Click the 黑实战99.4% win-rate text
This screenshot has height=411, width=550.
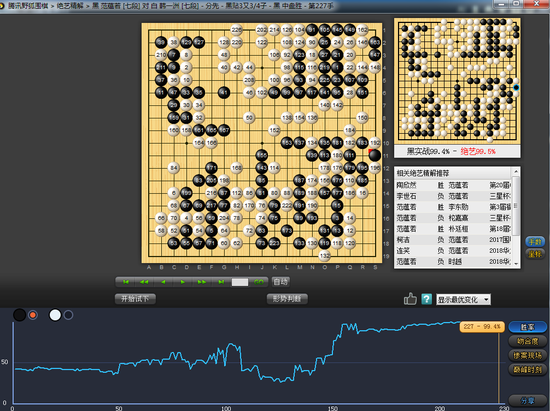click(428, 151)
